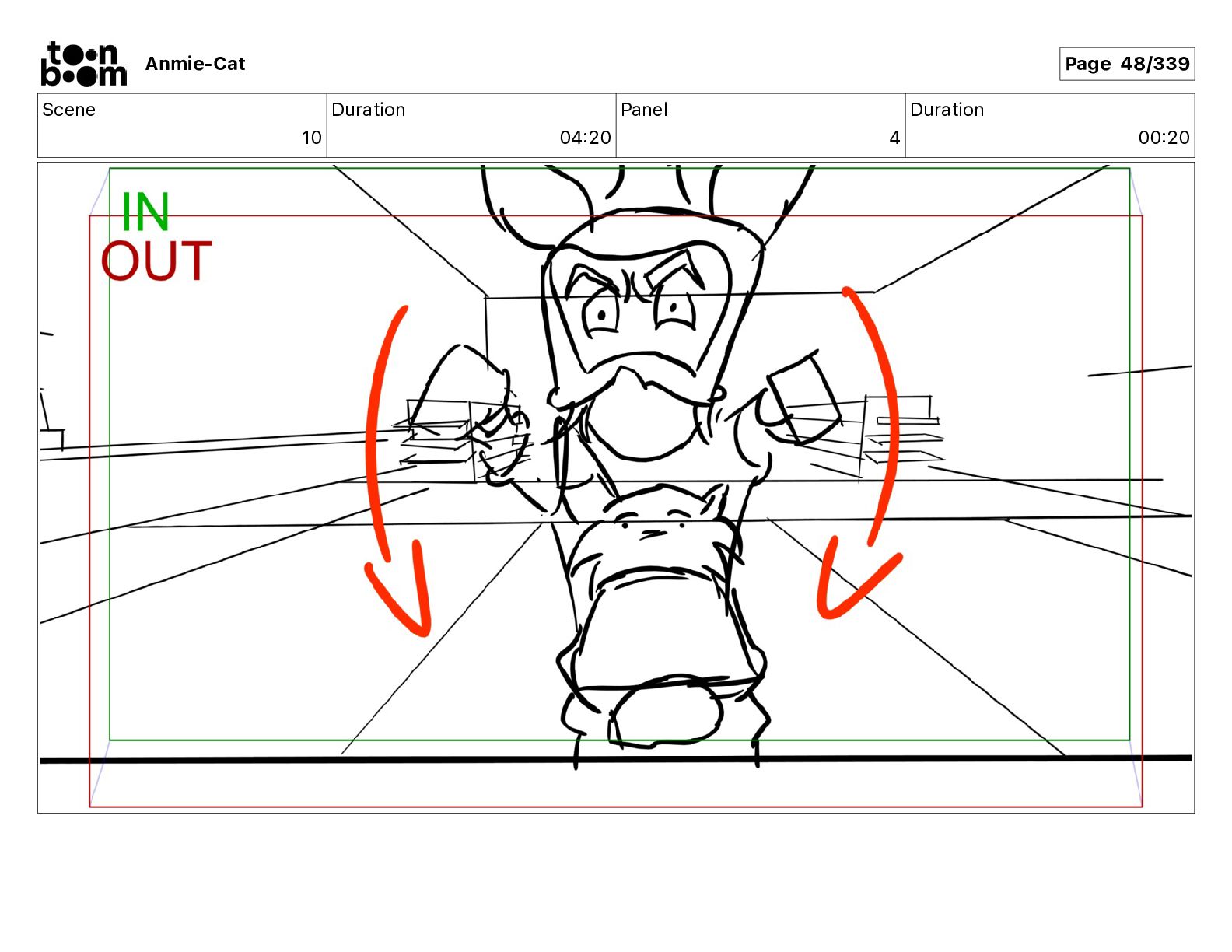The image size is (1232, 952).
Task: Click the red 'OUT' camera label
Action: 156,261
